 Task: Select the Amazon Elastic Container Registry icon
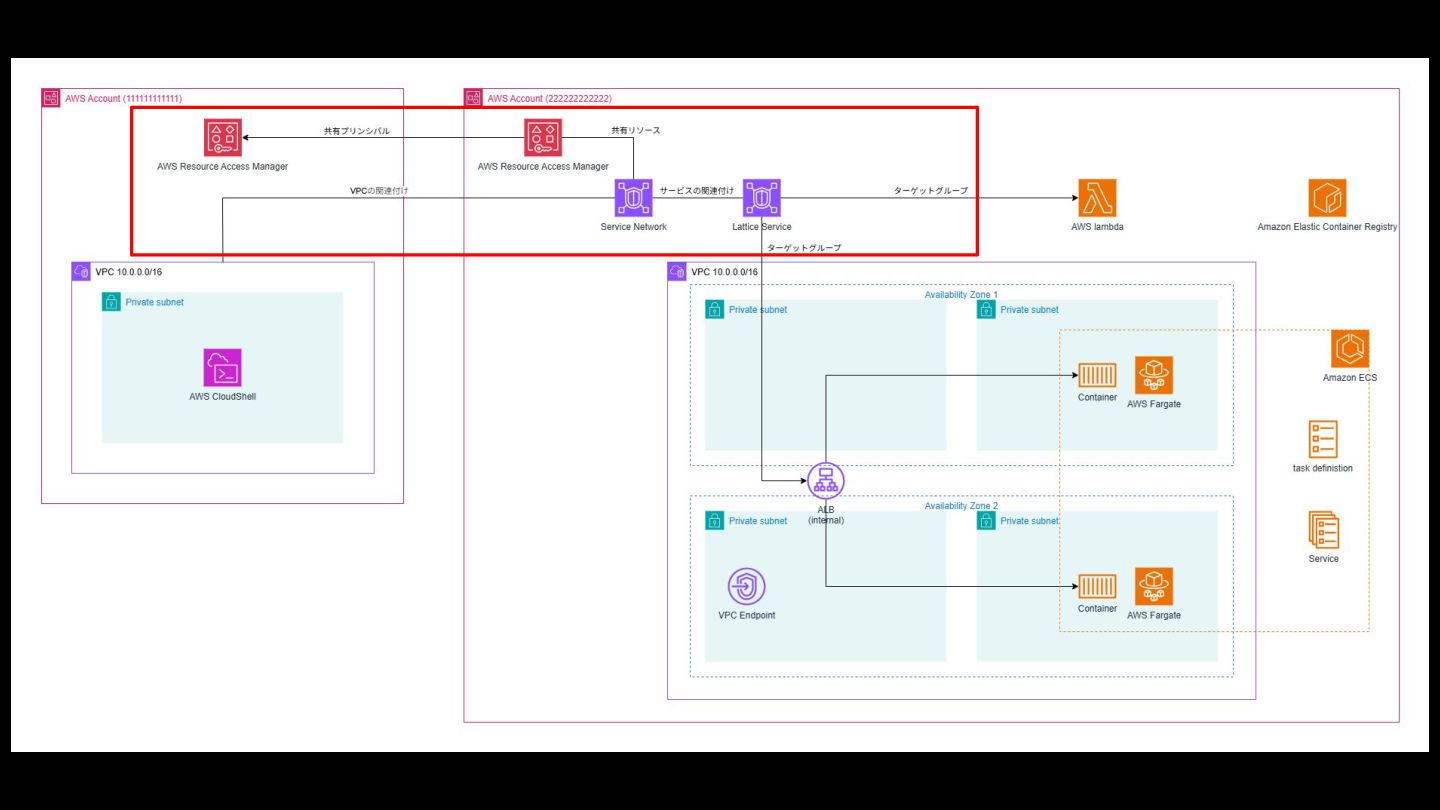point(1327,198)
